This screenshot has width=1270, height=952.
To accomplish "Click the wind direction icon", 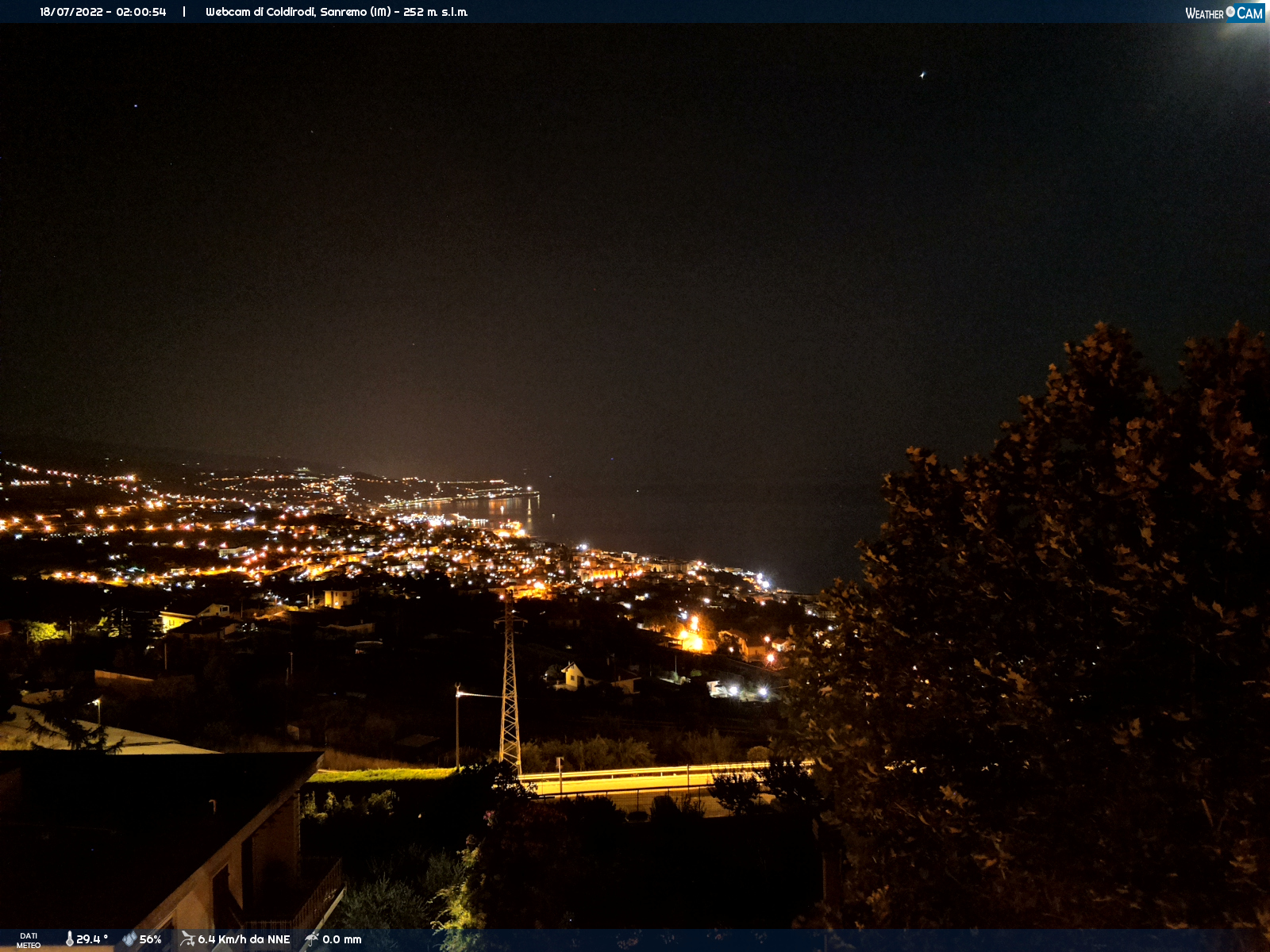I will [x=187, y=939].
